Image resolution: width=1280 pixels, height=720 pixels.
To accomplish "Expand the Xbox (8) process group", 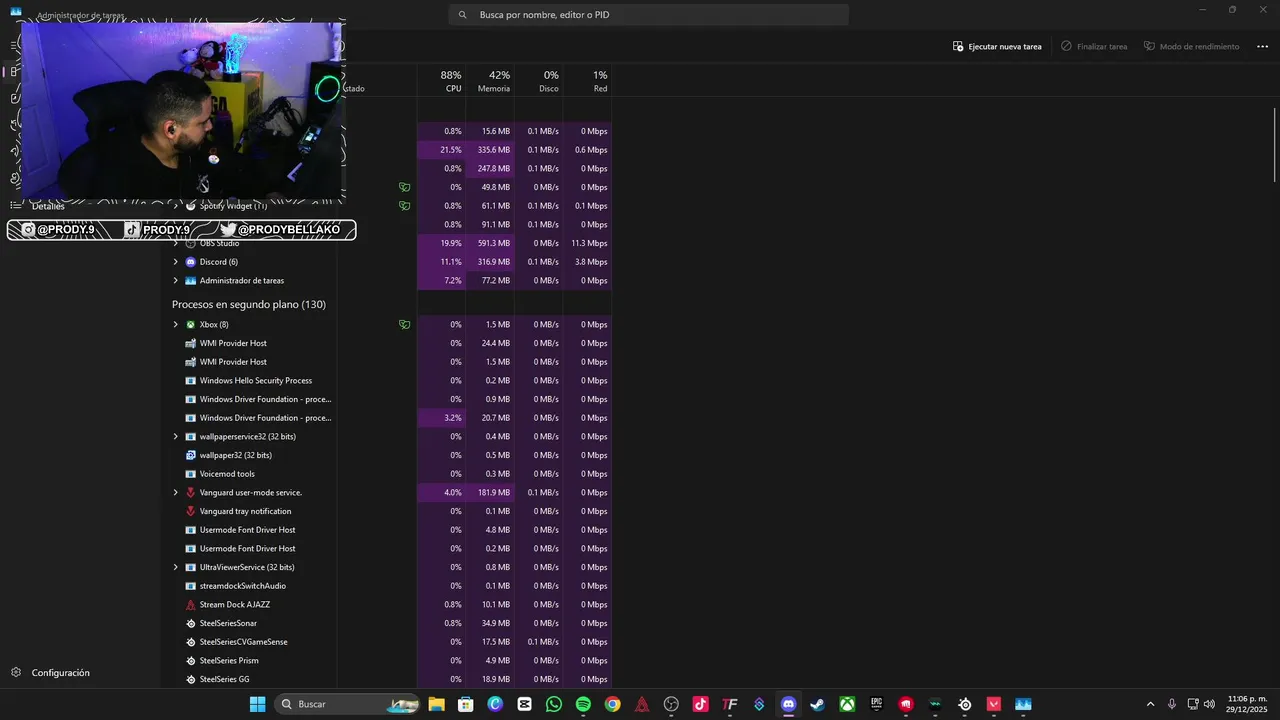I will pyautogui.click(x=176, y=325).
